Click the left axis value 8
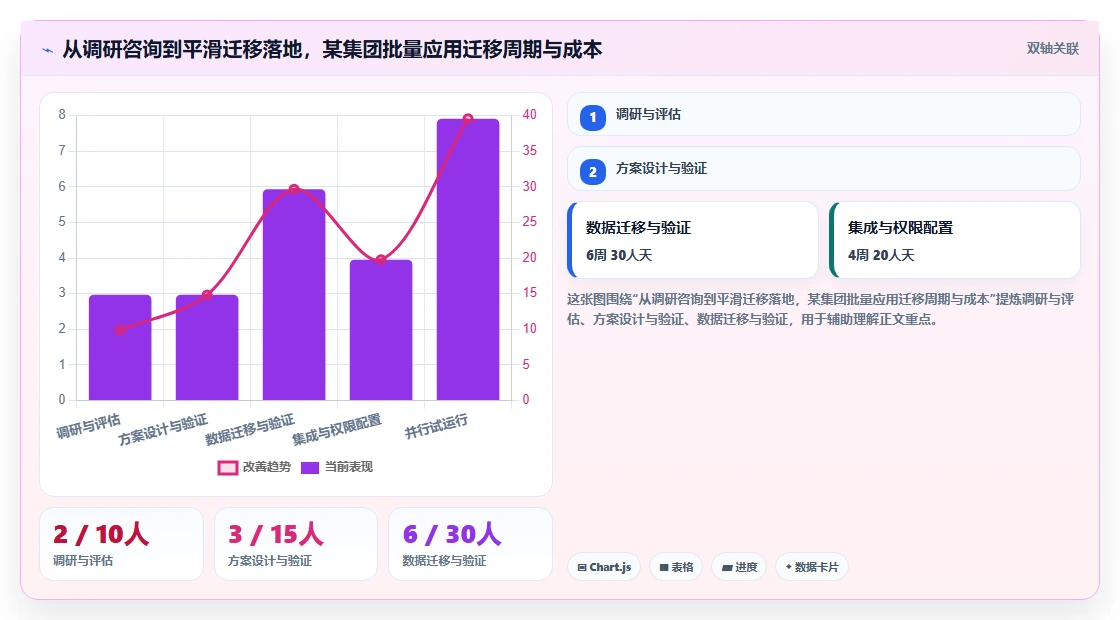 click(62, 114)
